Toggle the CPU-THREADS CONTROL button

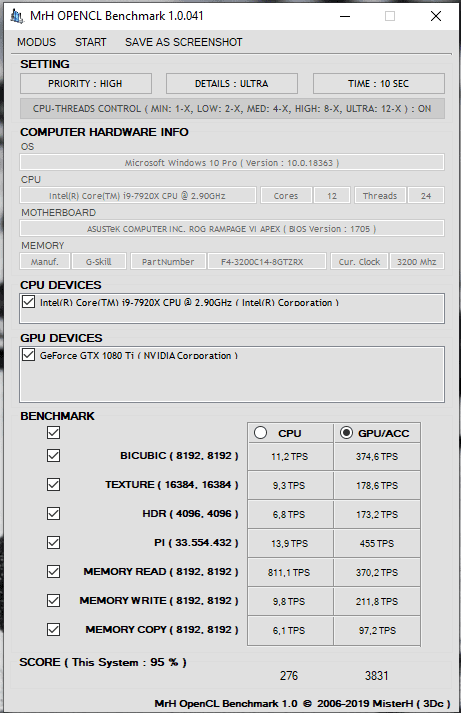tap(232, 109)
